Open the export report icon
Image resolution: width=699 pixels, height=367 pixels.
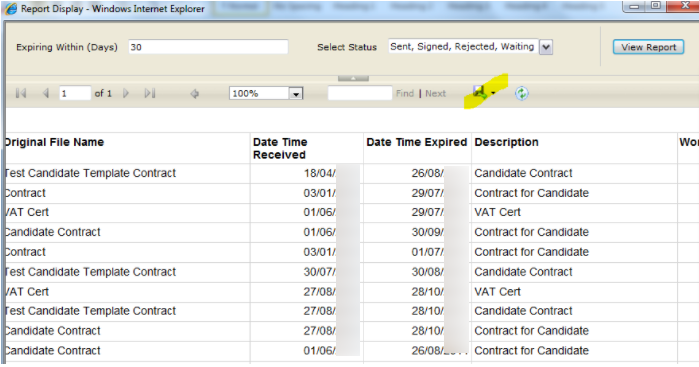click(480, 92)
